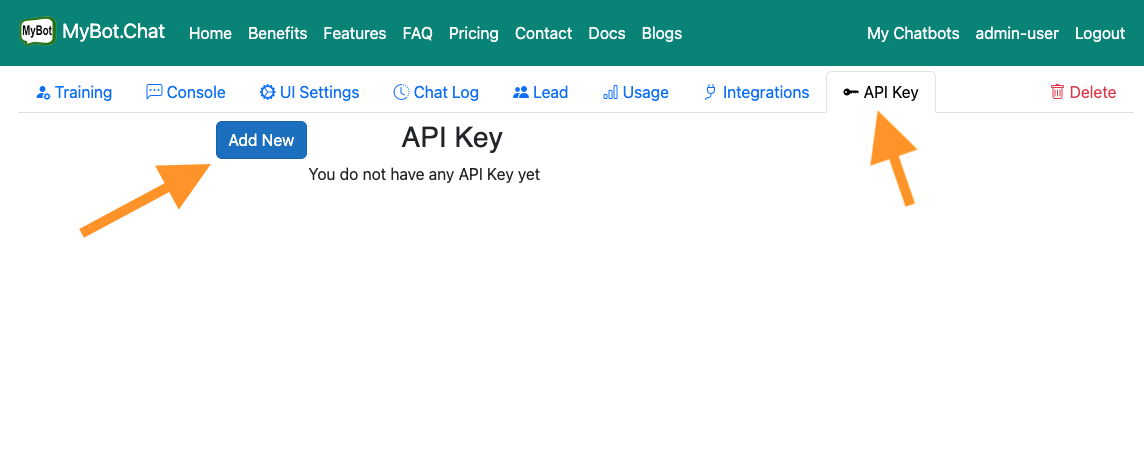Open the Features nav link
The height and width of the screenshot is (476, 1144).
pos(355,34)
